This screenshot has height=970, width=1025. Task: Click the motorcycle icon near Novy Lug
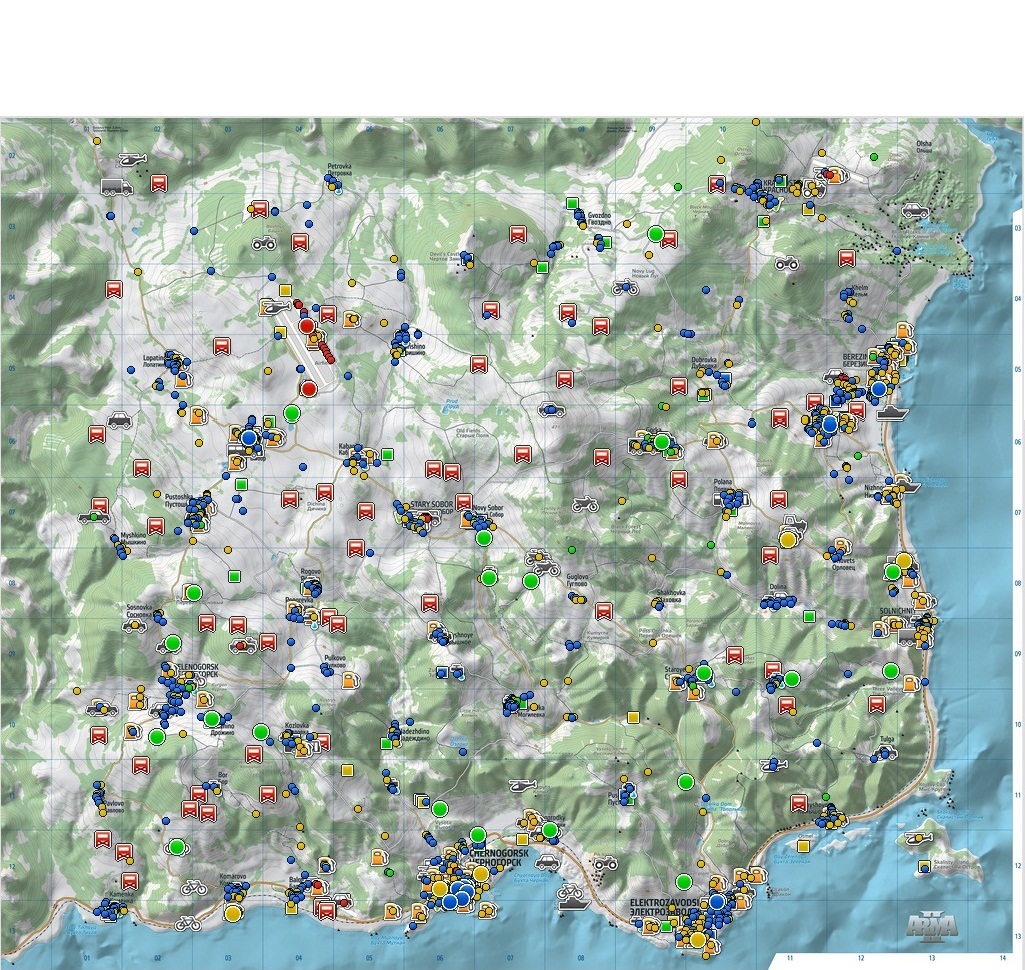tap(625, 286)
